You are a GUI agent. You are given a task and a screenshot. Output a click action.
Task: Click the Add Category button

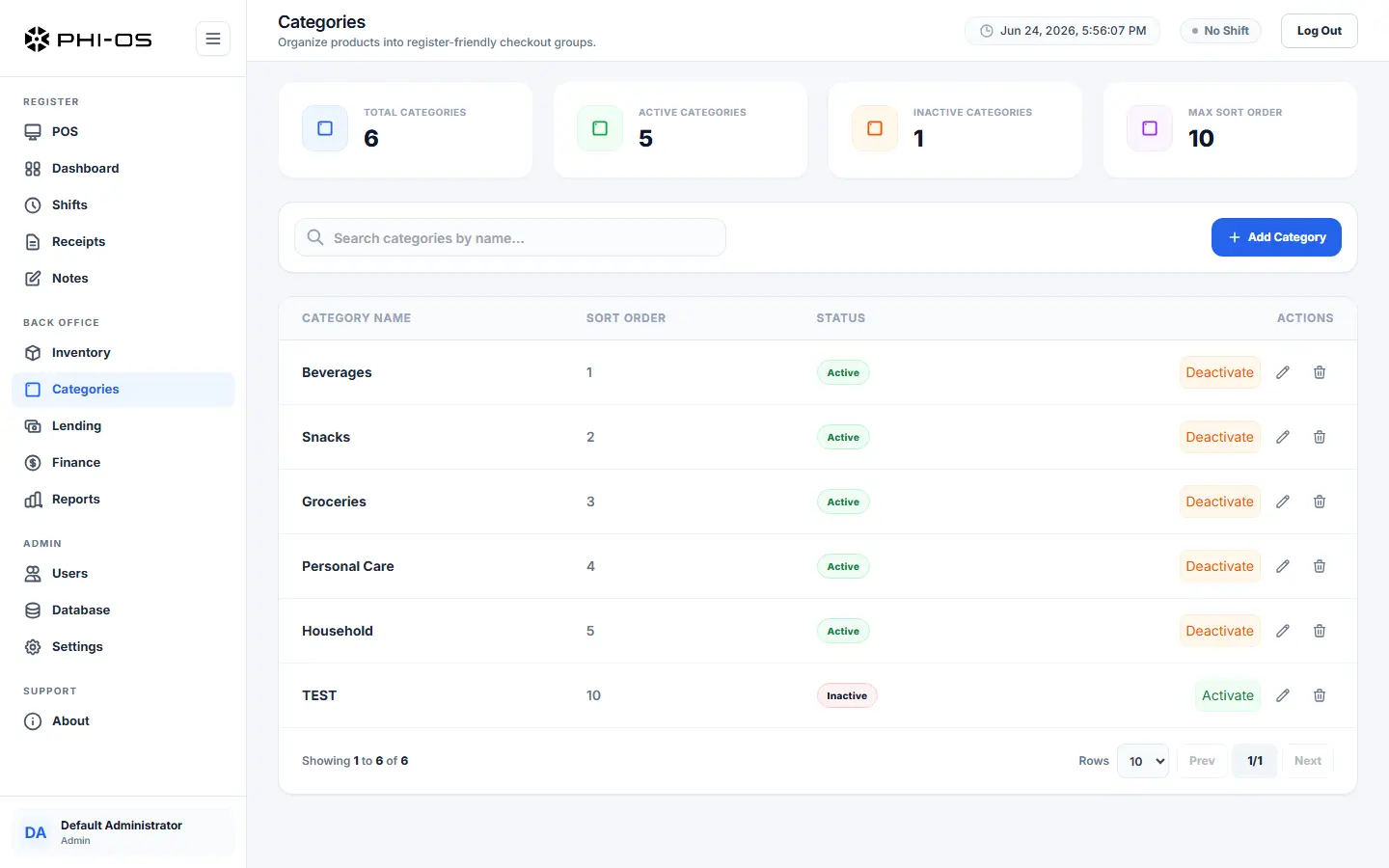coord(1276,237)
